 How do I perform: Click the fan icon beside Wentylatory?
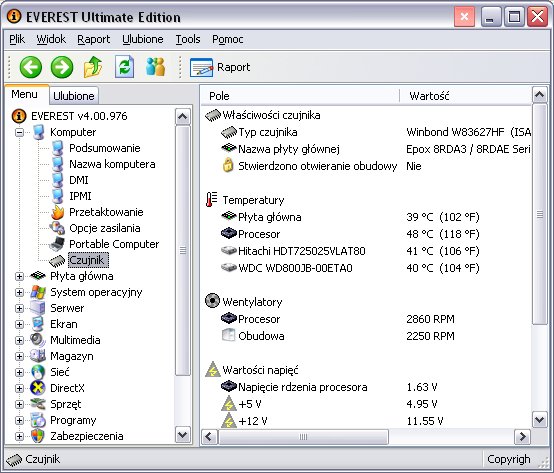point(212,301)
